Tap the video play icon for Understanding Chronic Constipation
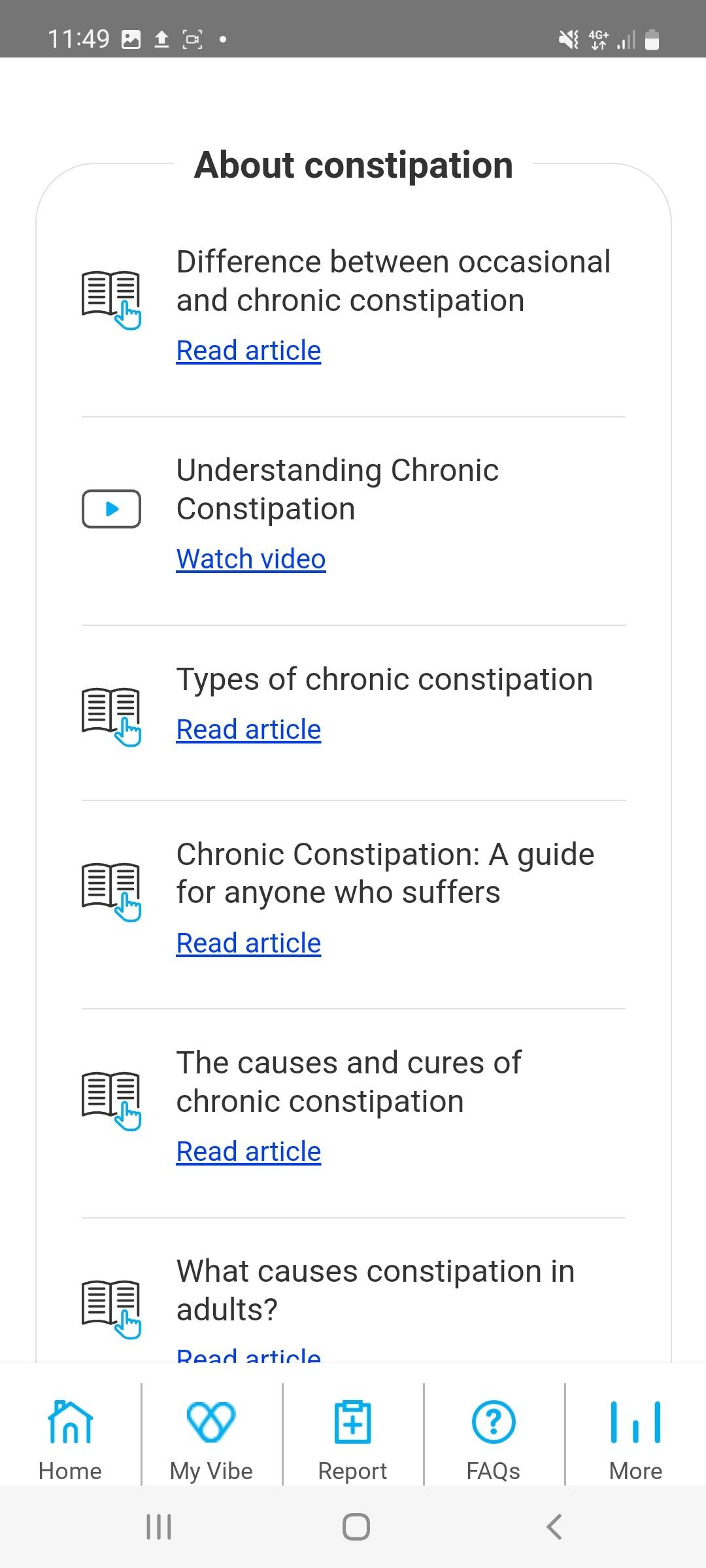 coord(111,508)
